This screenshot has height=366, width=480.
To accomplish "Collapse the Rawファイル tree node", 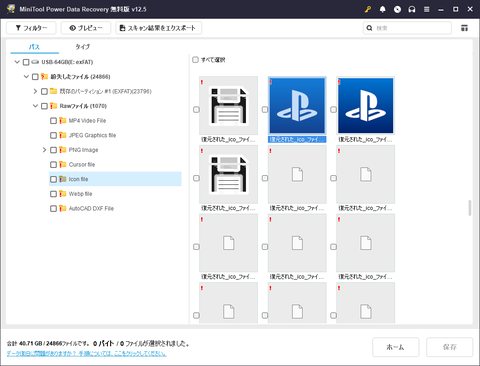I will pyautogui.click(x=35, y=106).
